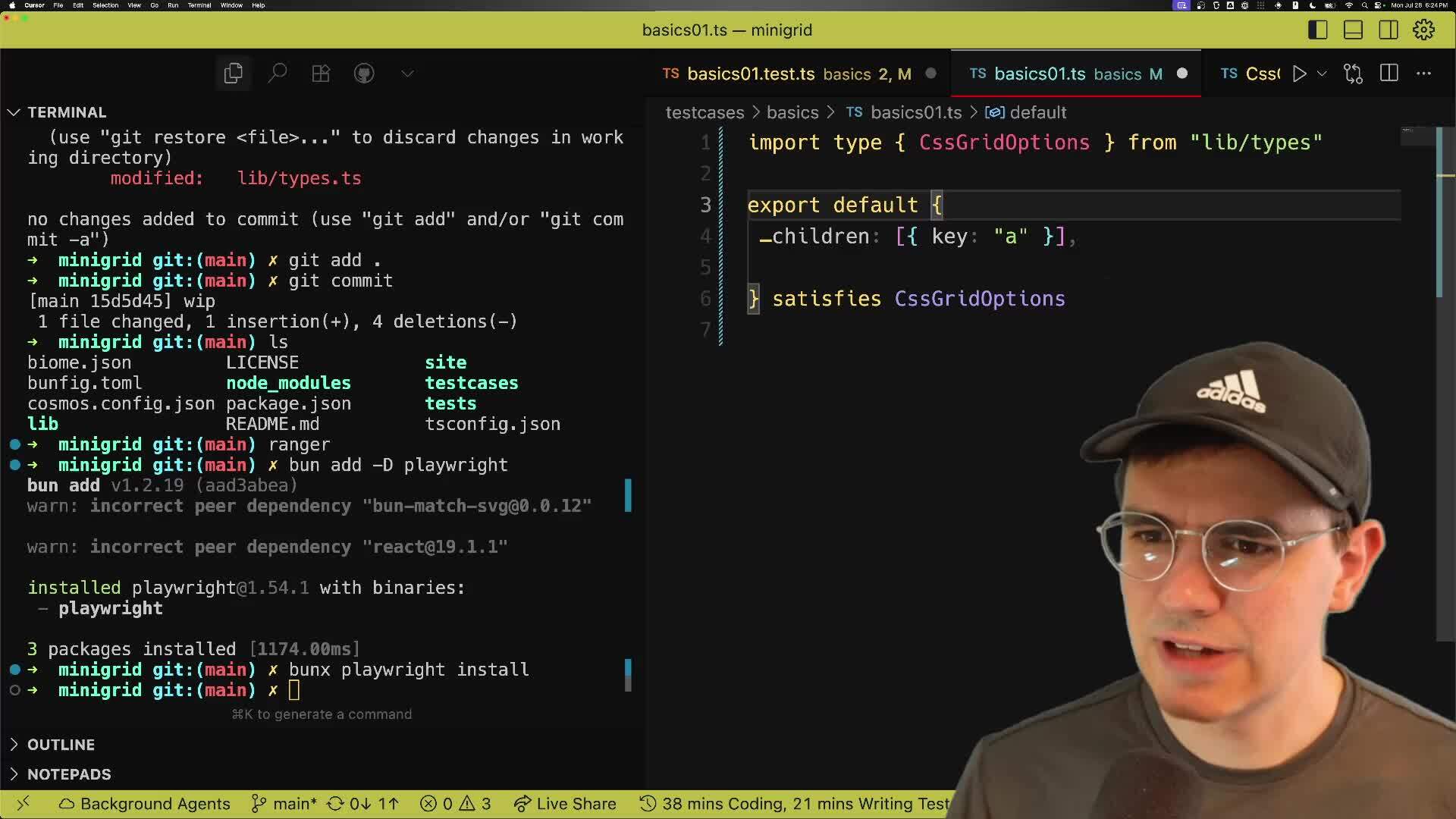
Task: Open the Terminal menu
Action: coord(199,5)
